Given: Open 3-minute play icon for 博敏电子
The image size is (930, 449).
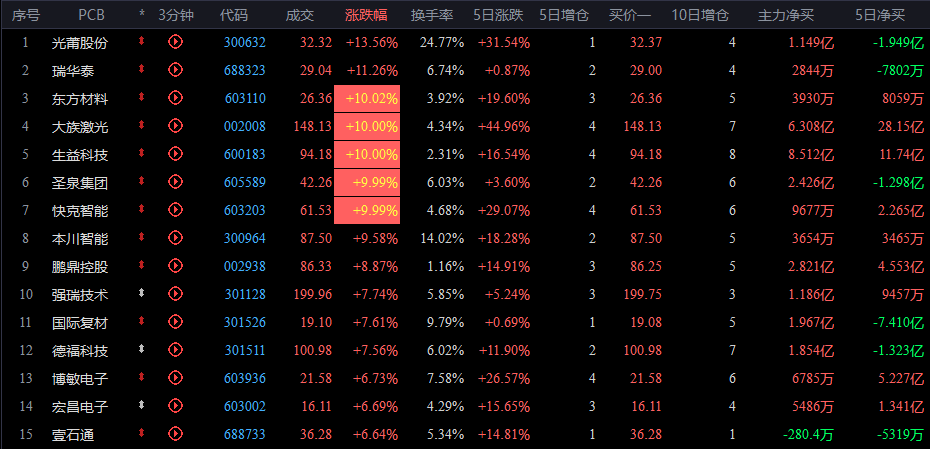Looking at the screenshot, I should point(175,378).
